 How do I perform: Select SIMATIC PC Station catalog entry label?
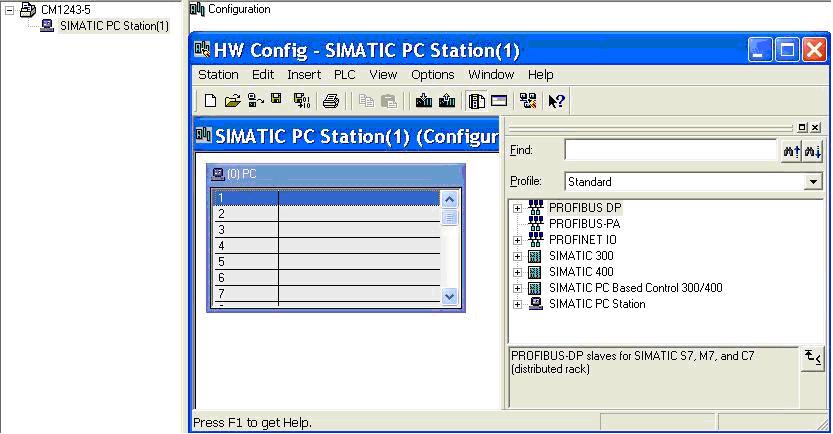point(597,304)
